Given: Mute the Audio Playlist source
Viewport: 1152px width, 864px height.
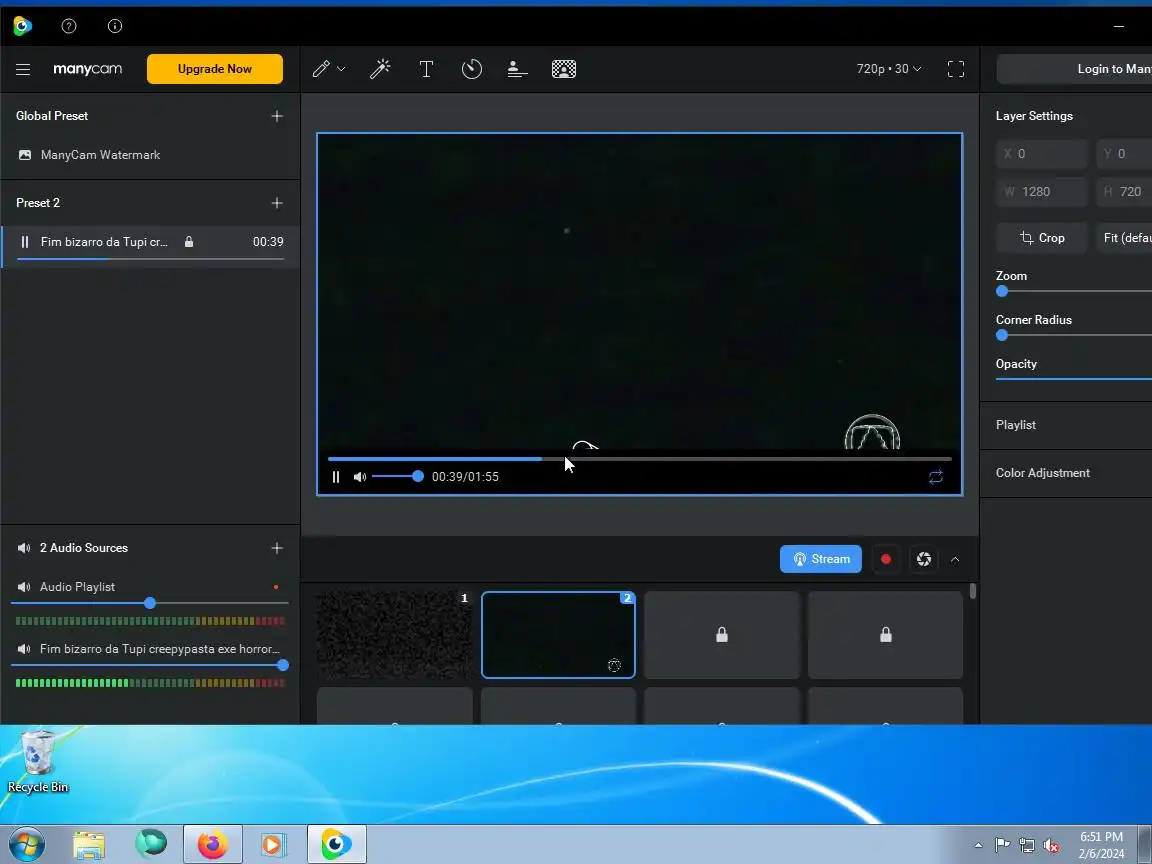Looking at the screenshot, I should [24, 587].
